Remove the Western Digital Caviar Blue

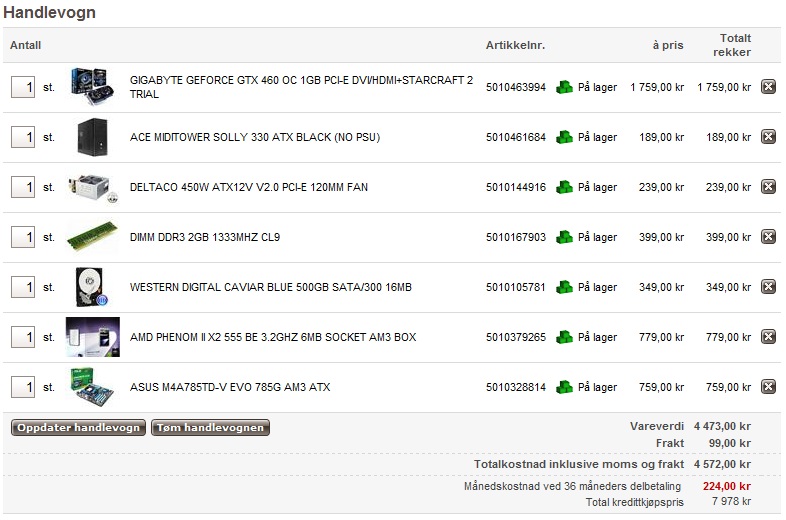768,286
